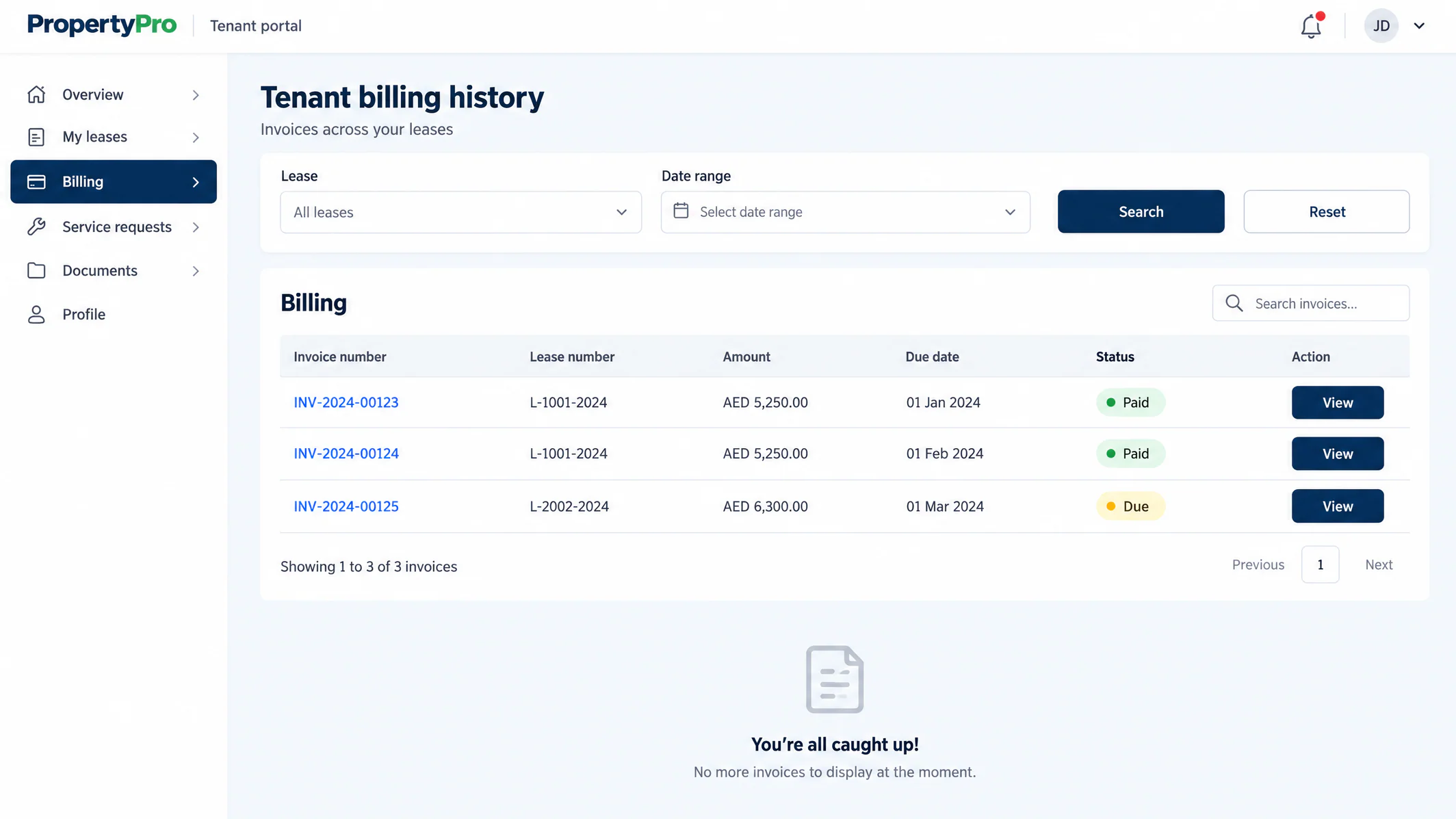Click amount AED 6,300.00
1456x819 pixels.
pyautogui.click(x=765, y=506)
